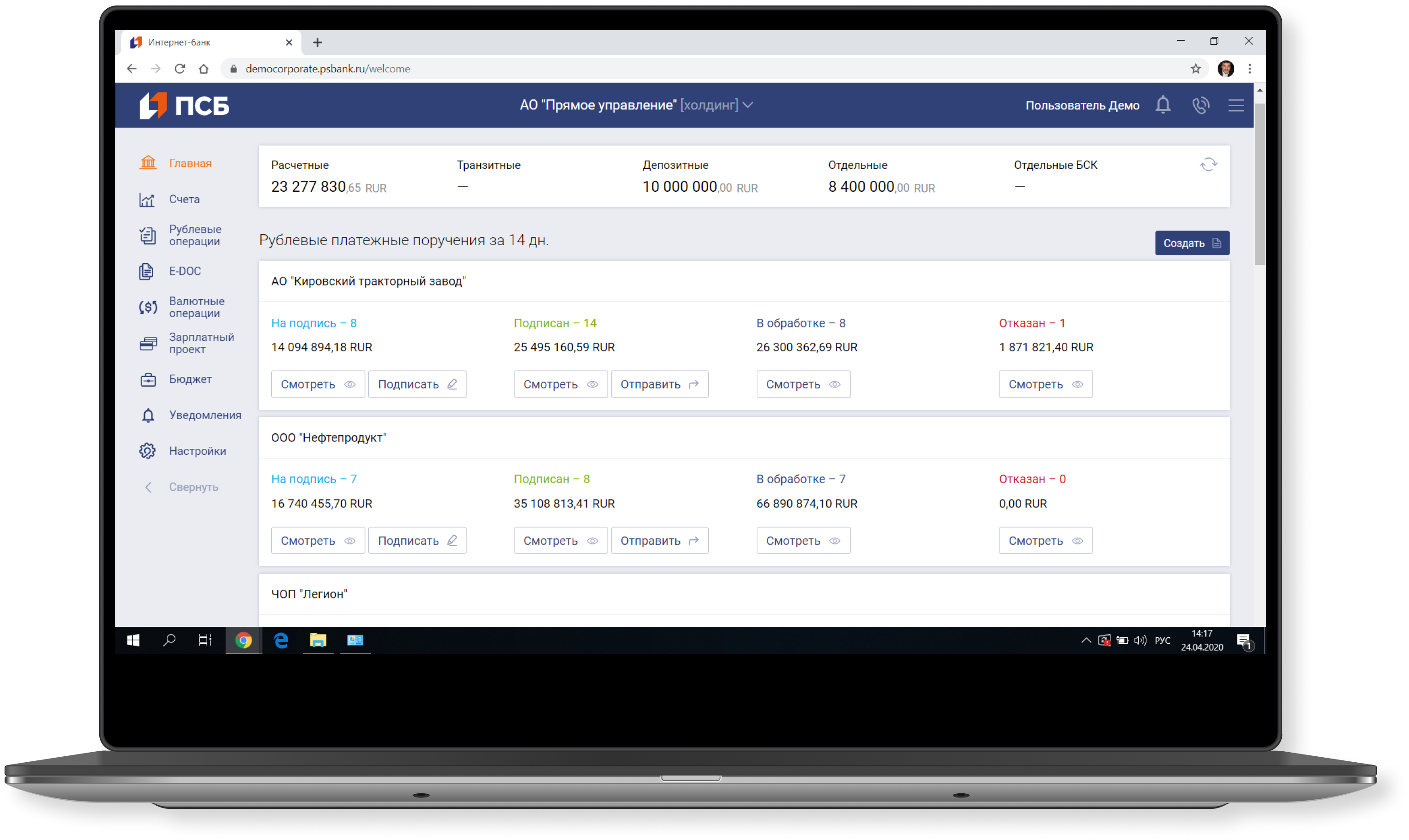Click the Зарплатный проект cards icon
This screenshot has width=1409, height=840.
click(148, 343)
